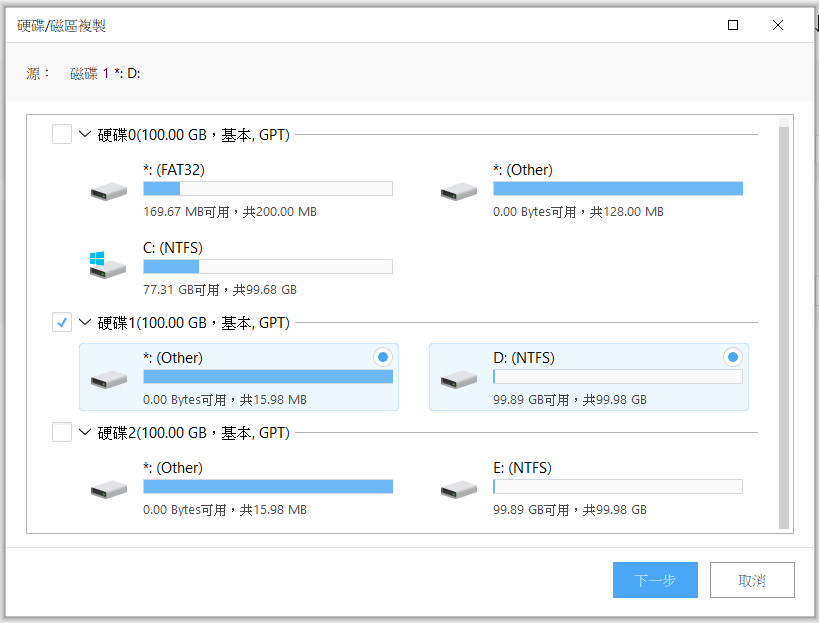This screenshot has width=819, height=623.
Task: Click the 下一步 button
Action: click(655, 580)
